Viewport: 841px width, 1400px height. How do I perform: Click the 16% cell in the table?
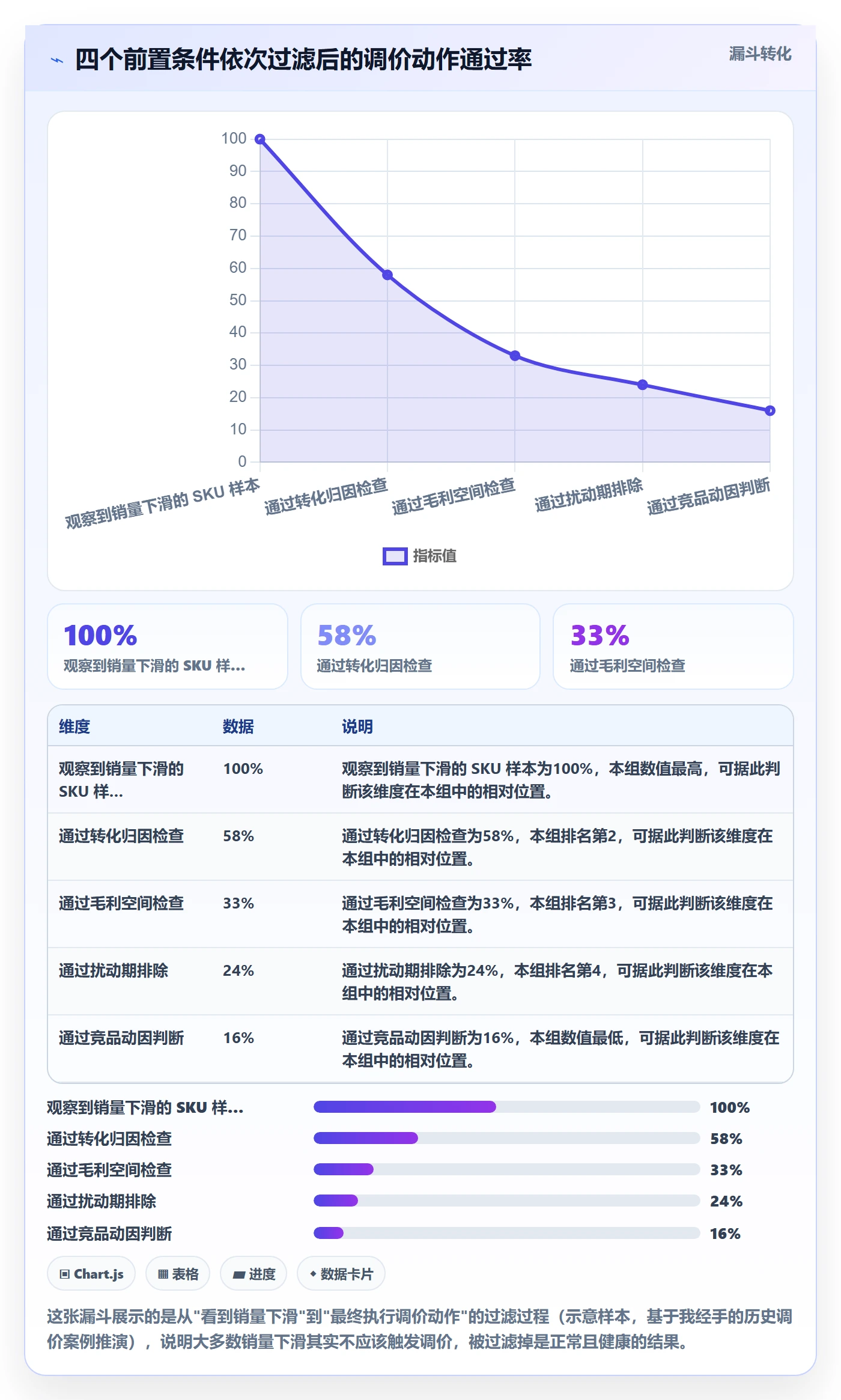click(238, 1038)
